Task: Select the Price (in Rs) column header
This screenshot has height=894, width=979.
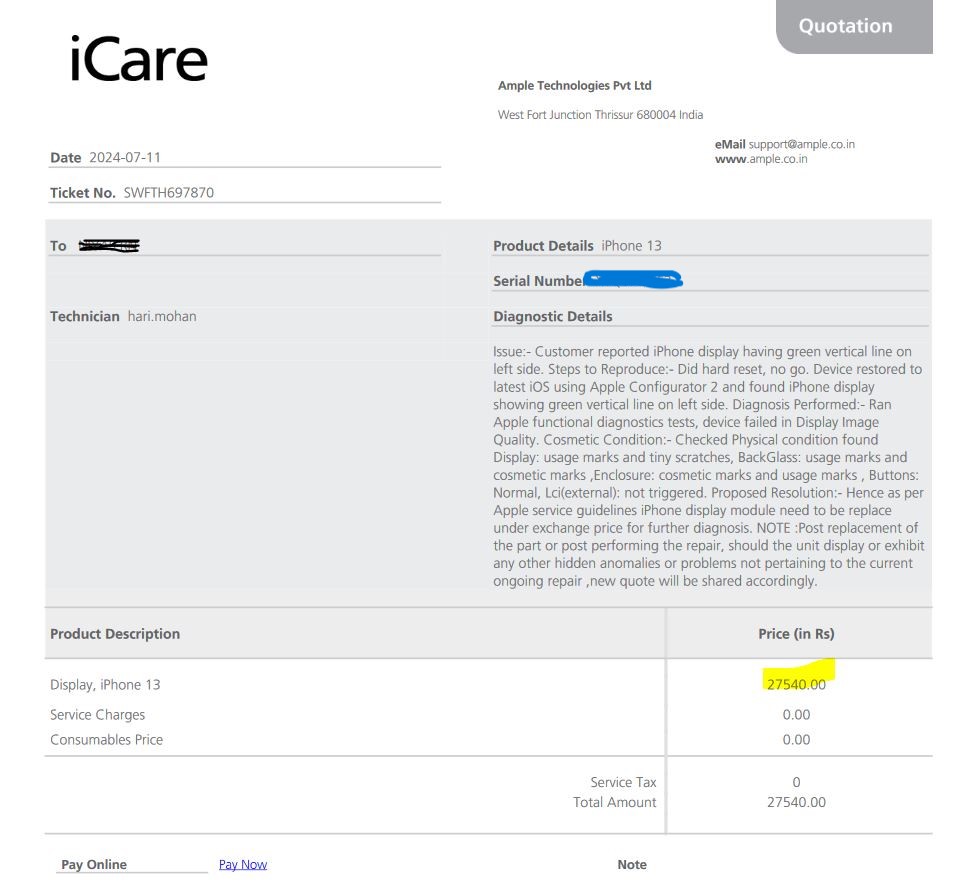Action: pyautogui.click(x=796, y=634)
